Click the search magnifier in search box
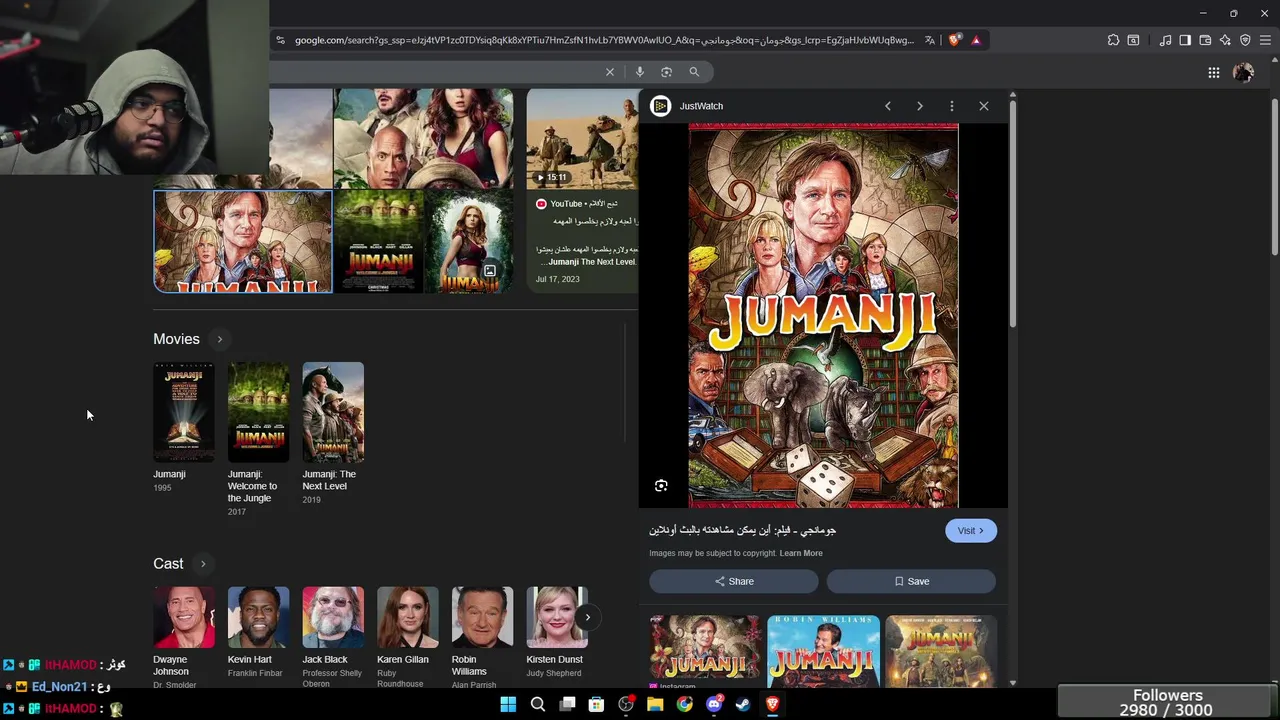The height and width of the screenshot is (720, 1280). pos(694,72)
